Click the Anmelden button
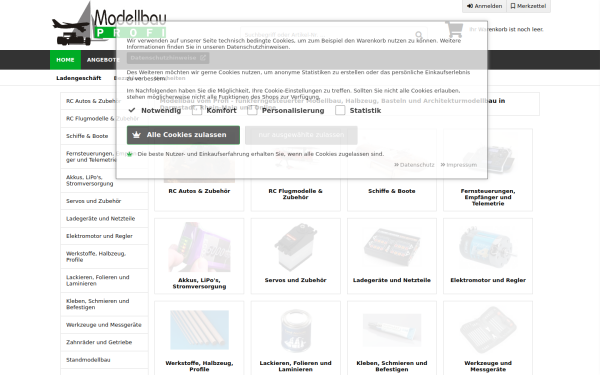Screen dimensions: 600x375 point(484,6)
